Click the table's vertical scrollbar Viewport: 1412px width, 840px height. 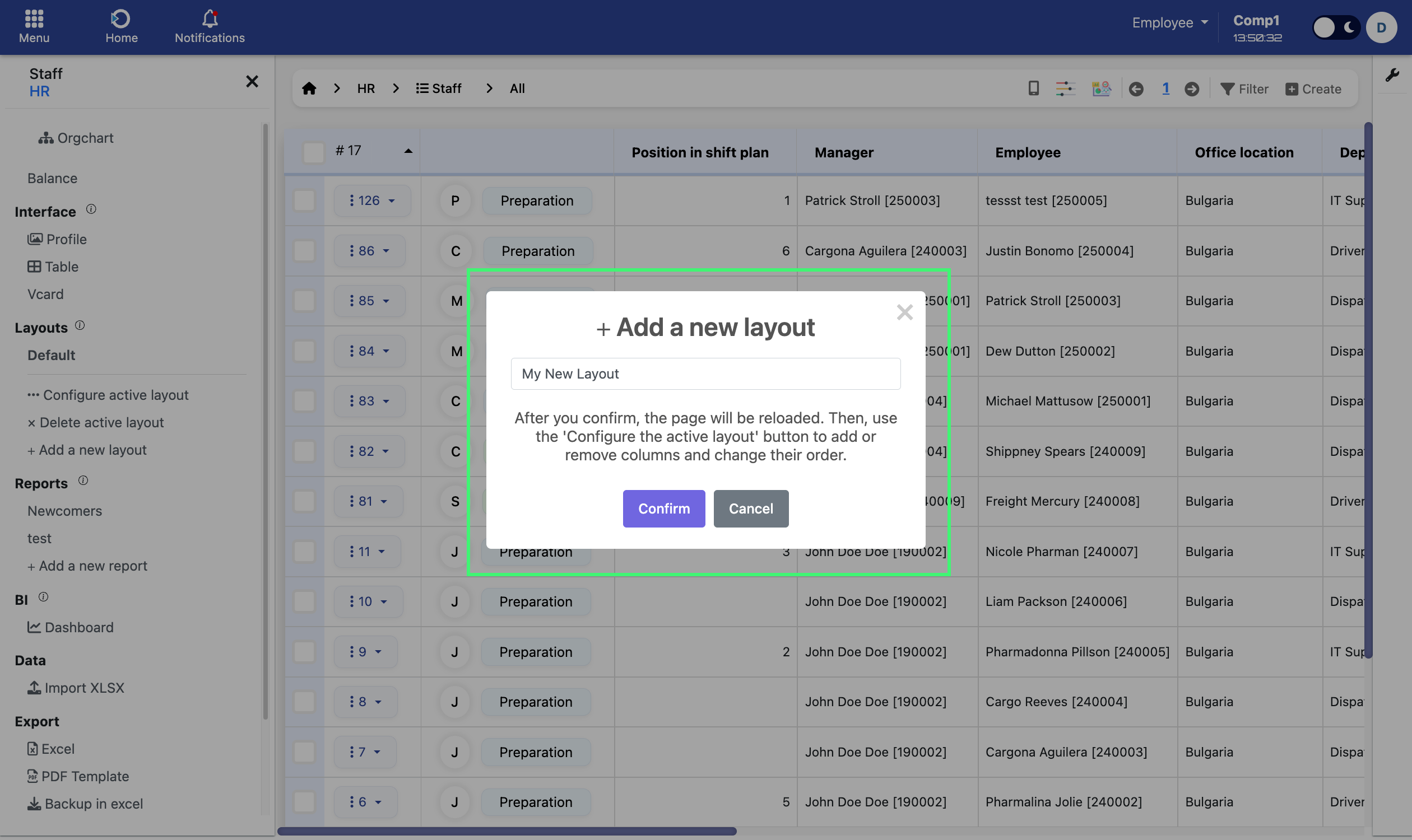[x=1368, y=390]
